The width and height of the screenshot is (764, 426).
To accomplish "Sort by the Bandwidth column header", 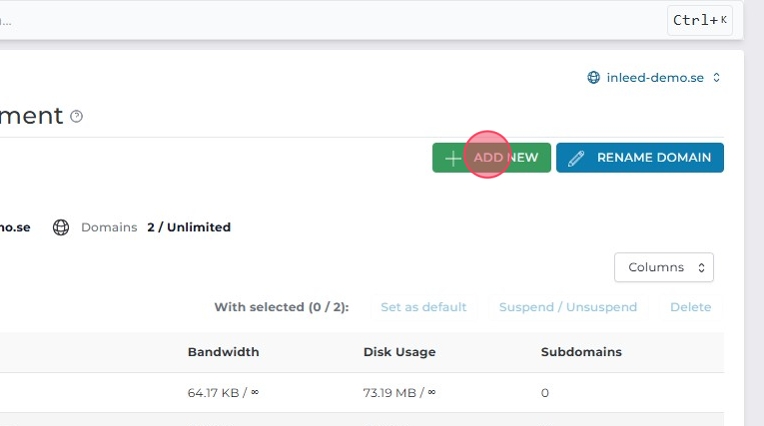I will [x=223, y=352].
